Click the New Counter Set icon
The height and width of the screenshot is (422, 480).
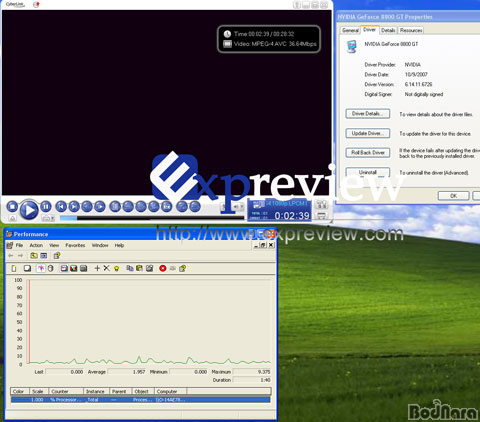click(14, 268)
